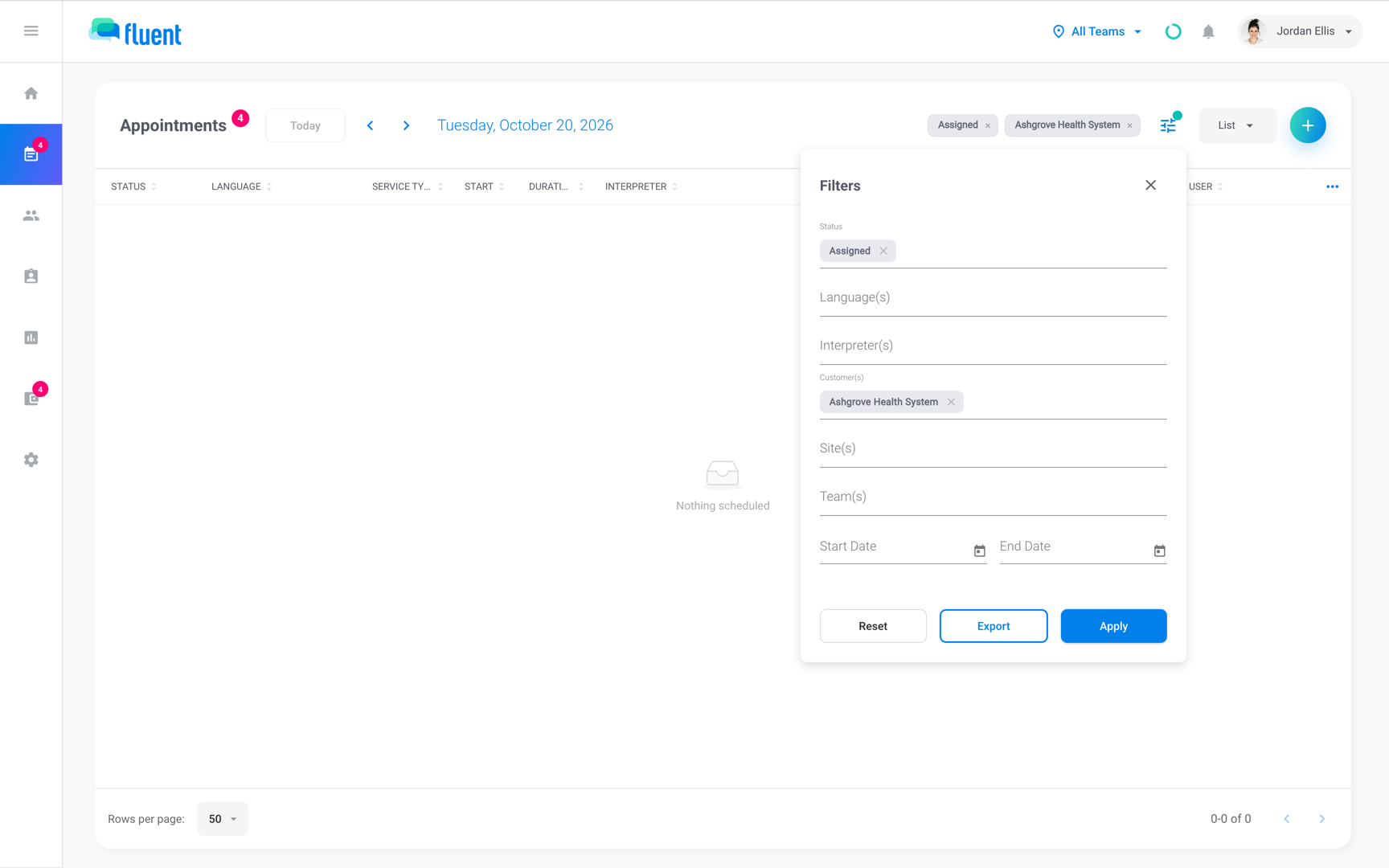Click the Fluent logo
Image resolution: width=1389 pixels, height=868 pixels.
[135, 32]
